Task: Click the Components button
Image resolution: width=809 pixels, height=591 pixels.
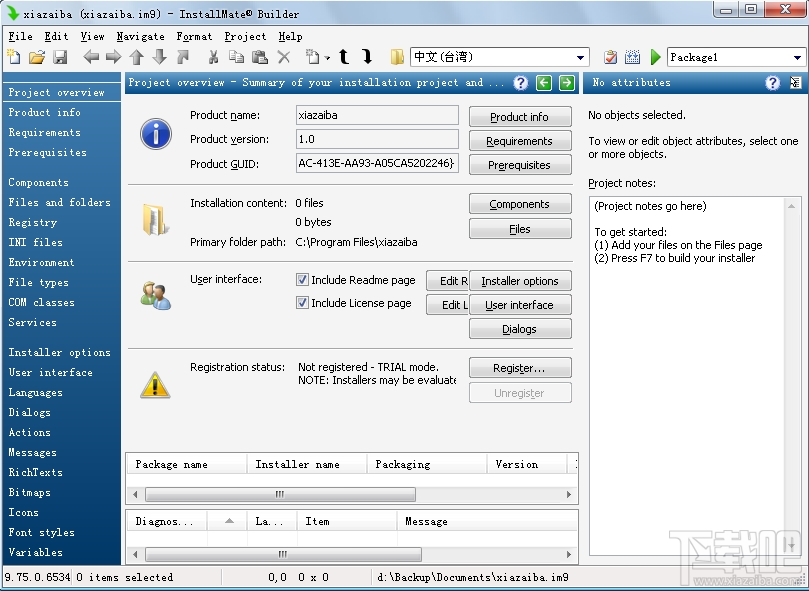Action: click(x=520, y=204)
